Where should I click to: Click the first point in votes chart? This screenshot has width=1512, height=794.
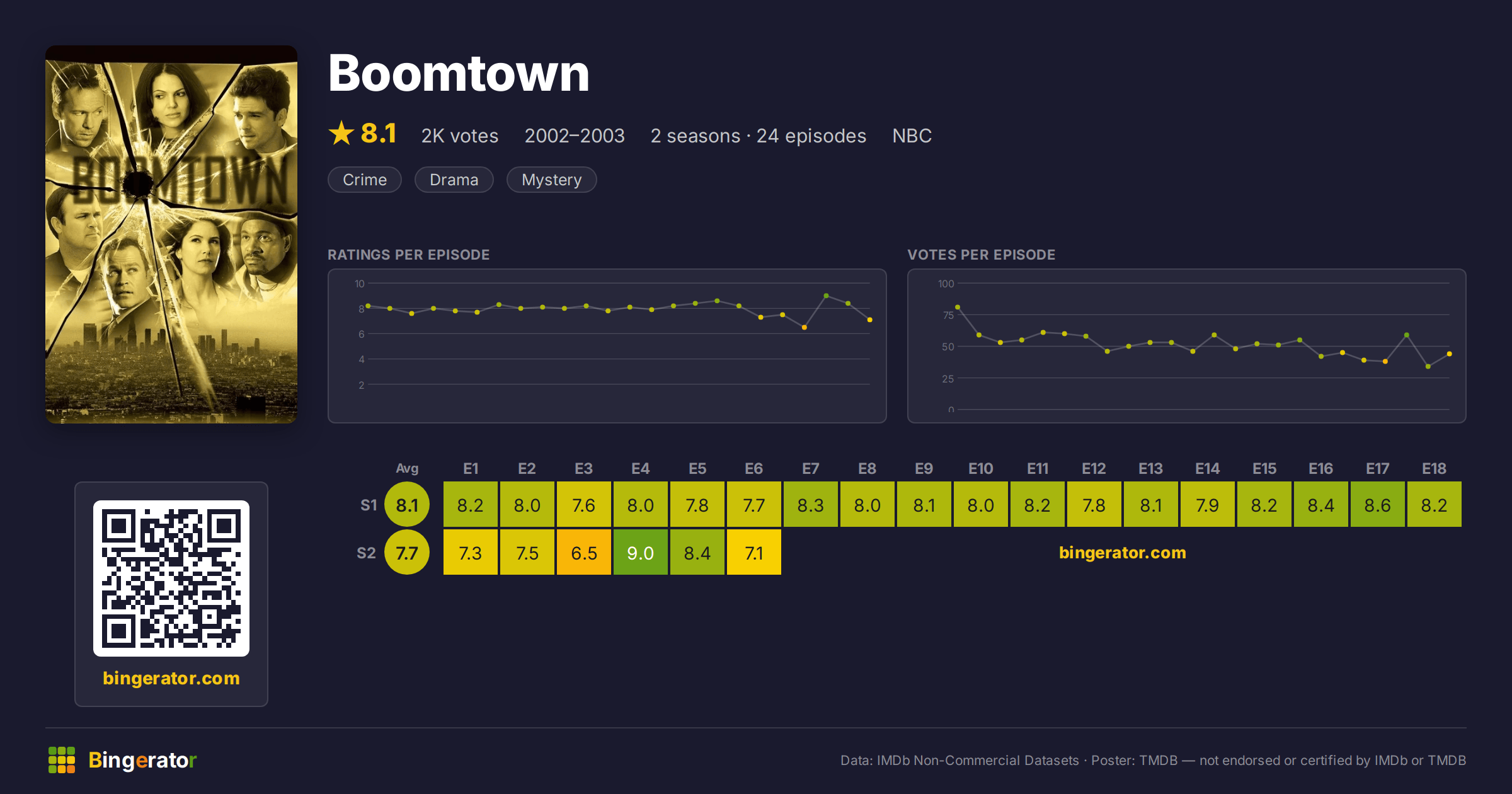click(x=958, y=307)
